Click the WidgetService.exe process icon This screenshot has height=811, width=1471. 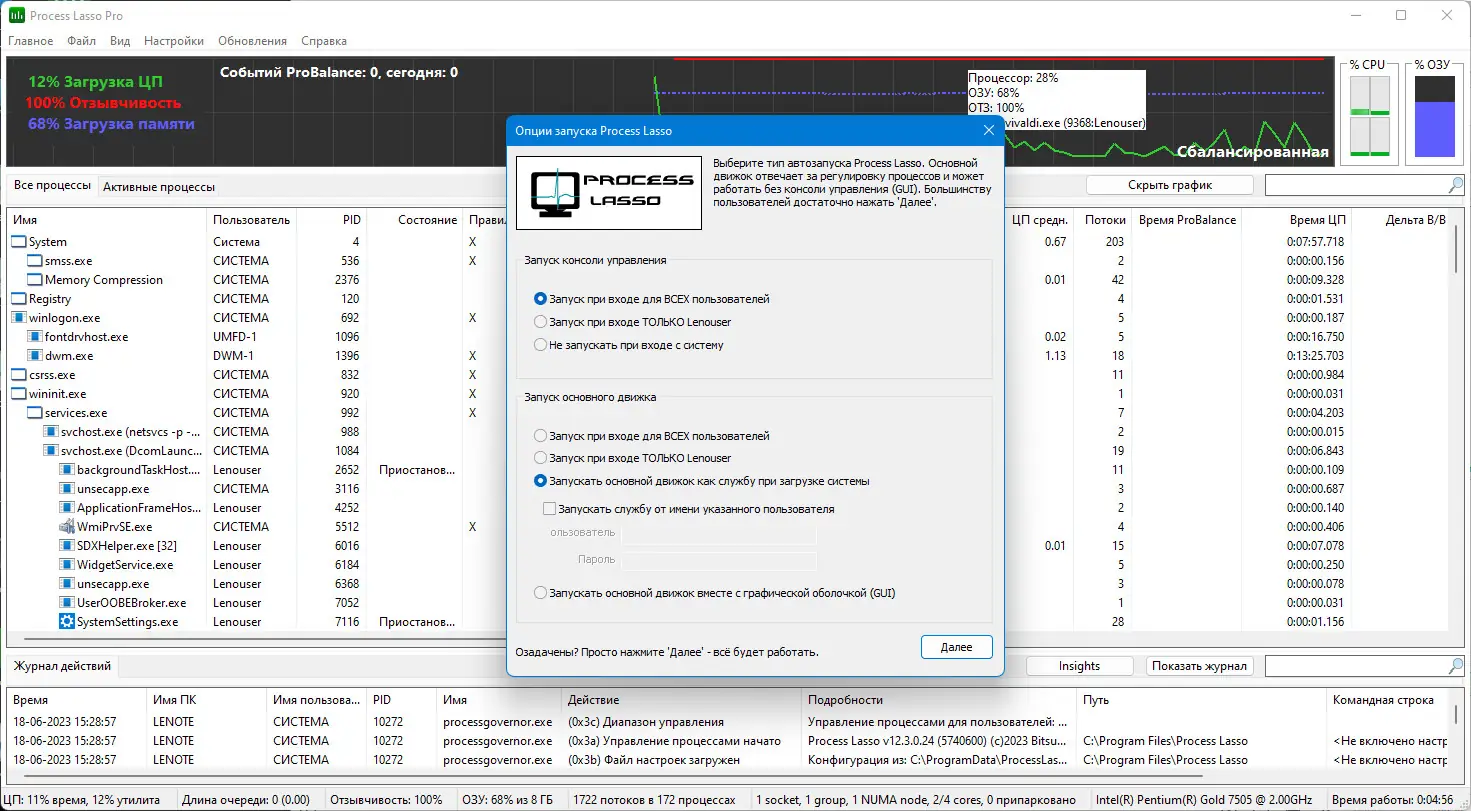[x=67, y=565]
